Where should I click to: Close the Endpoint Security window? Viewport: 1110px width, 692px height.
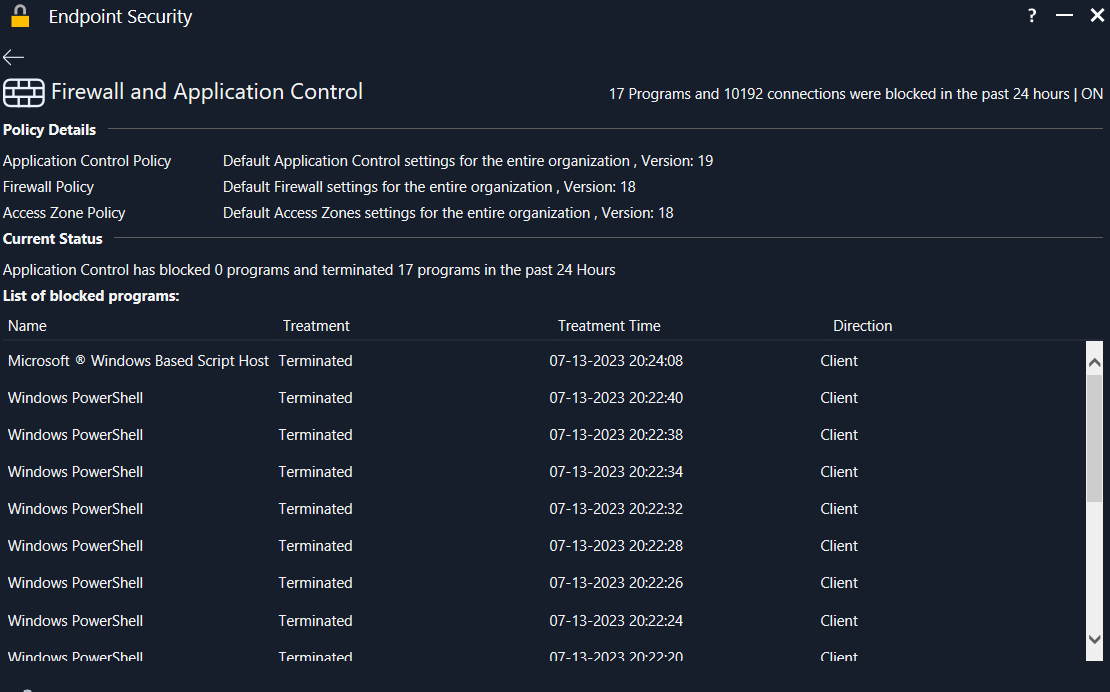(x=1096, y=16)
